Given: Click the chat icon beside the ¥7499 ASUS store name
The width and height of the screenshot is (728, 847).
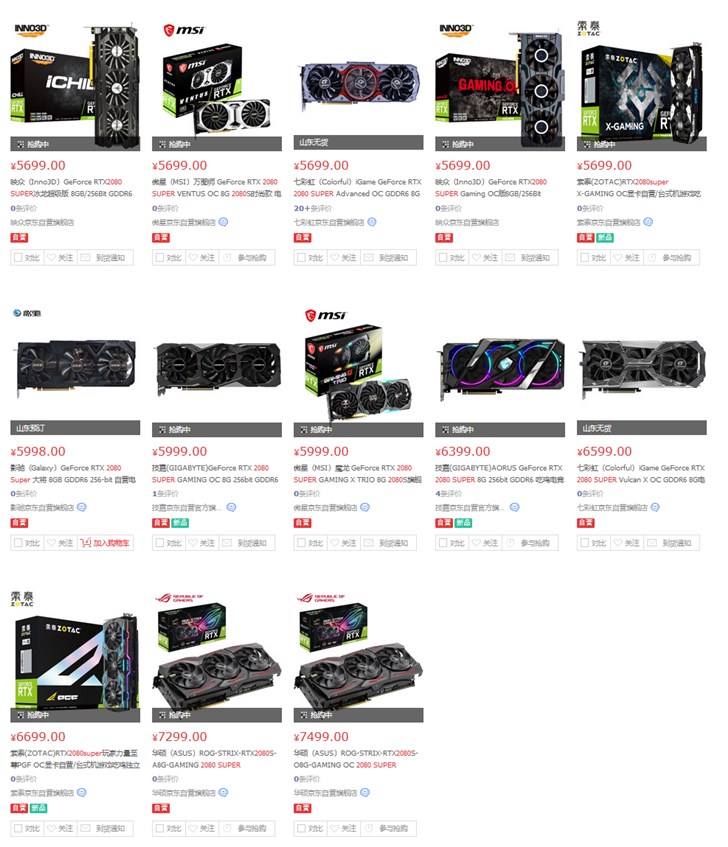Looking at the screenshot, I should point(365,792).
